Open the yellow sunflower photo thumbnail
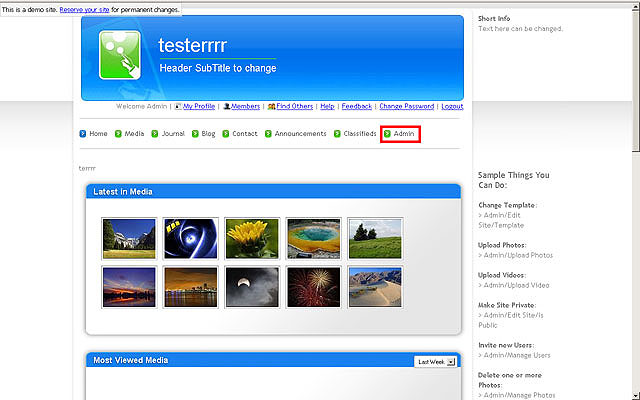The height and width of the screenshot is (400, 640). pyautogui.click(x=252, y=238)
